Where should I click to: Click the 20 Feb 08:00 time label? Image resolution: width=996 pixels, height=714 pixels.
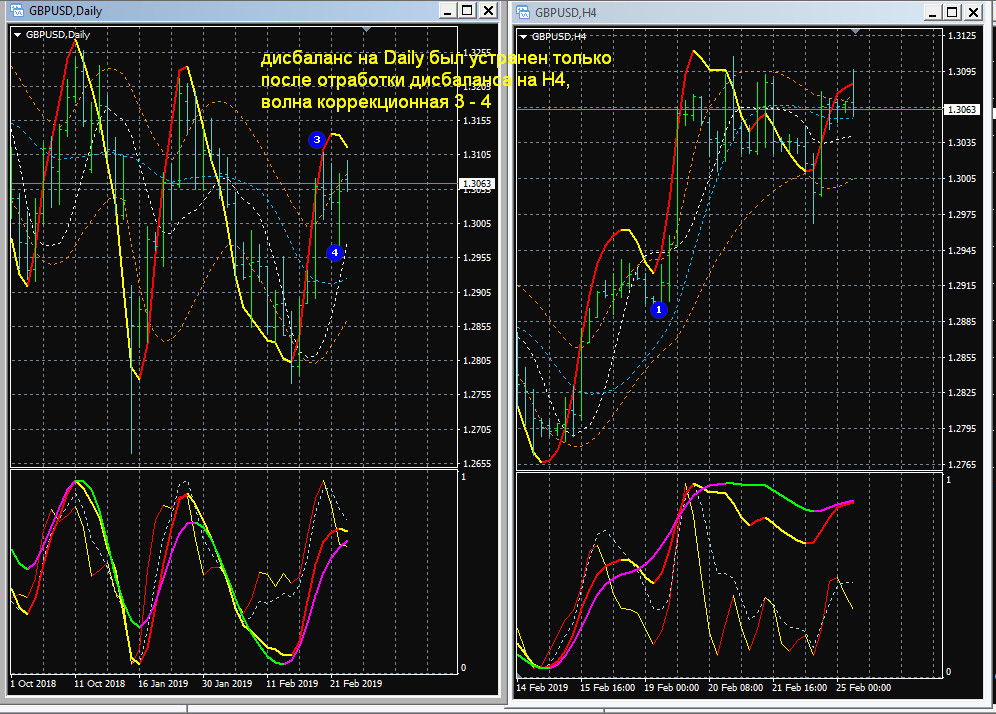point(736,687)
